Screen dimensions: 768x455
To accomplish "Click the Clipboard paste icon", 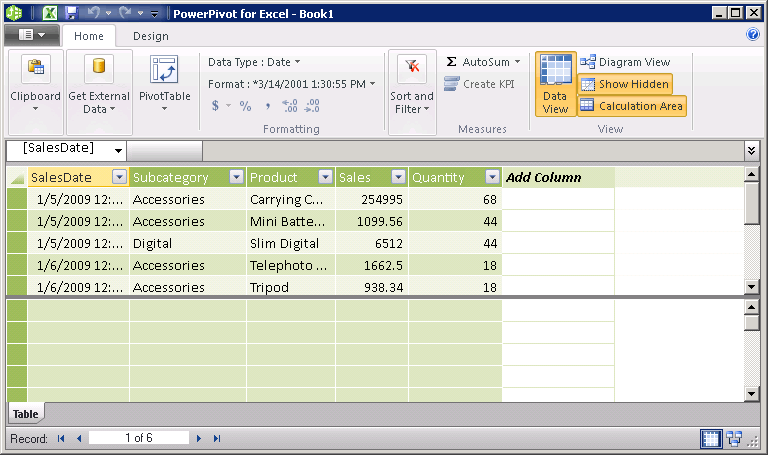I will (36, 68).
